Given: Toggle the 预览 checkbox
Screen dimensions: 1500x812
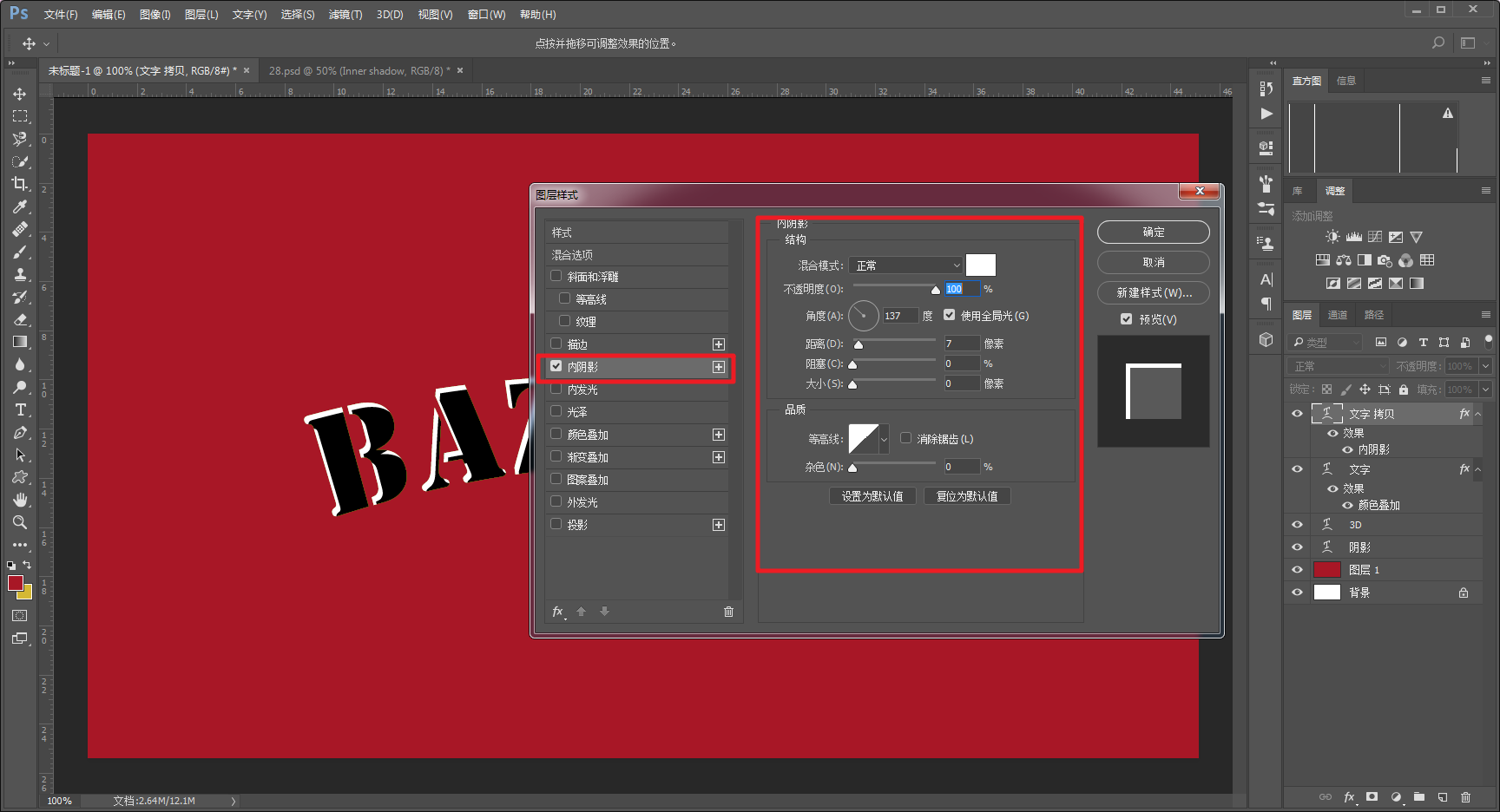Looking at the screenshot, I should pyautogui.click(x=1127, y=318).
